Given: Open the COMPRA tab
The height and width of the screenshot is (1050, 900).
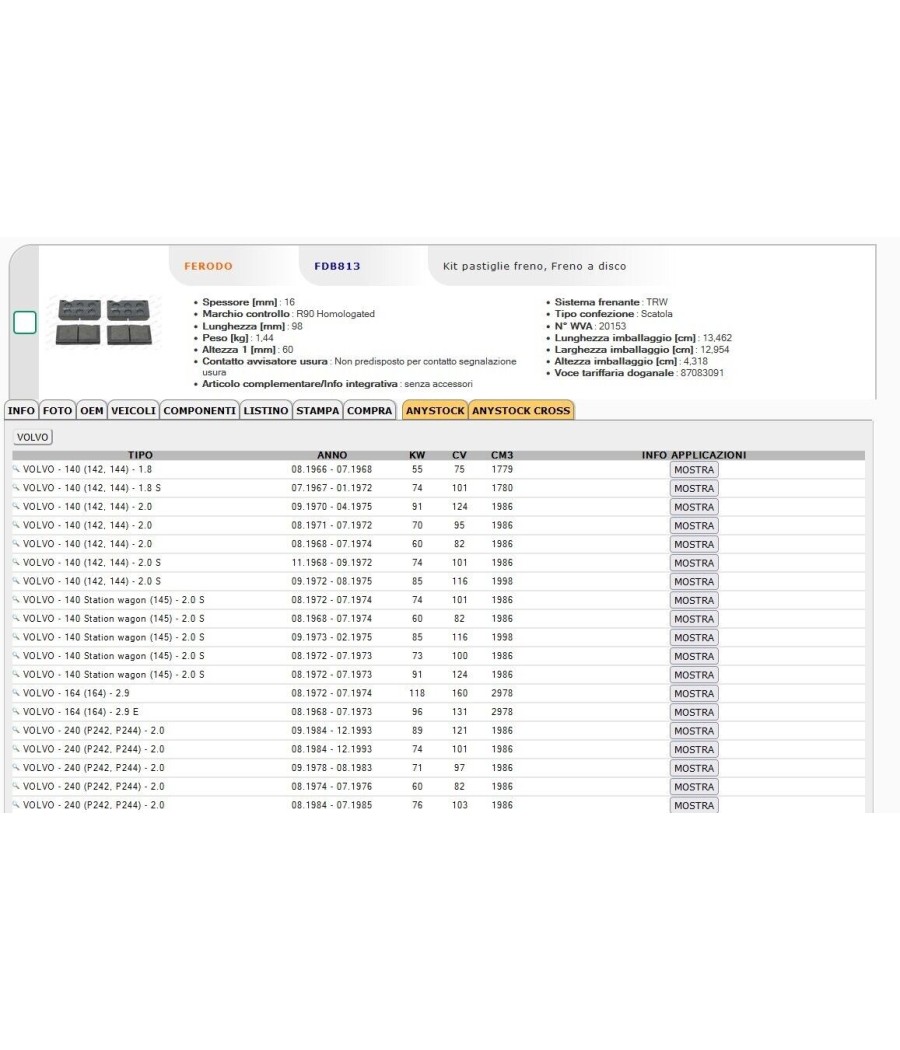Looking at the screenshot, I should point(369,410).
